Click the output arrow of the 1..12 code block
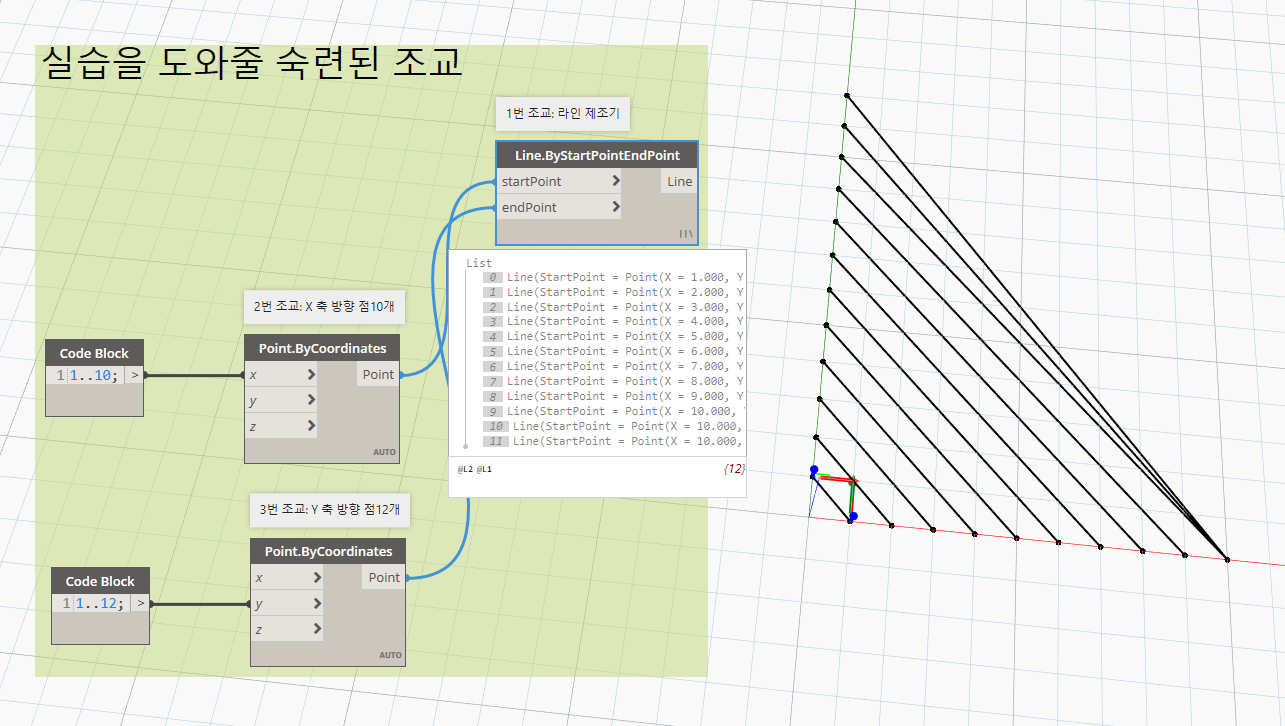1285x726 pixels. click(x=140, y=604)
